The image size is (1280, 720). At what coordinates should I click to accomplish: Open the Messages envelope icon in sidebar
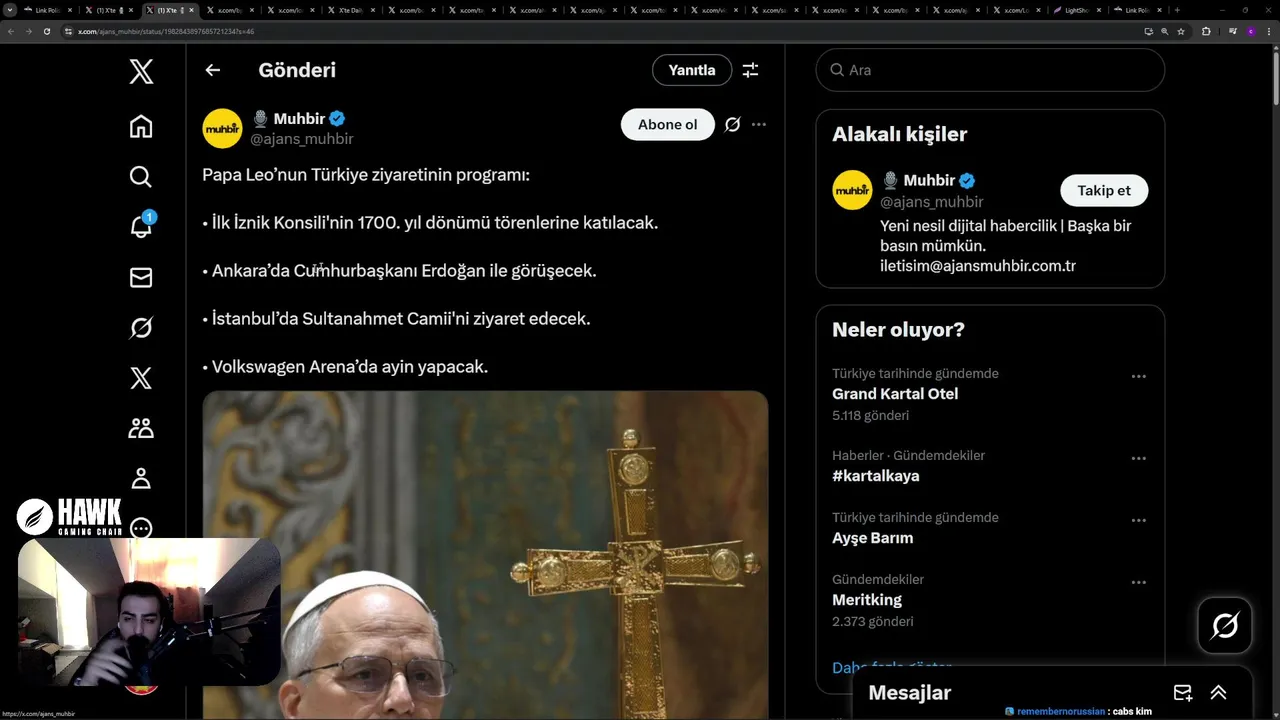141,277
